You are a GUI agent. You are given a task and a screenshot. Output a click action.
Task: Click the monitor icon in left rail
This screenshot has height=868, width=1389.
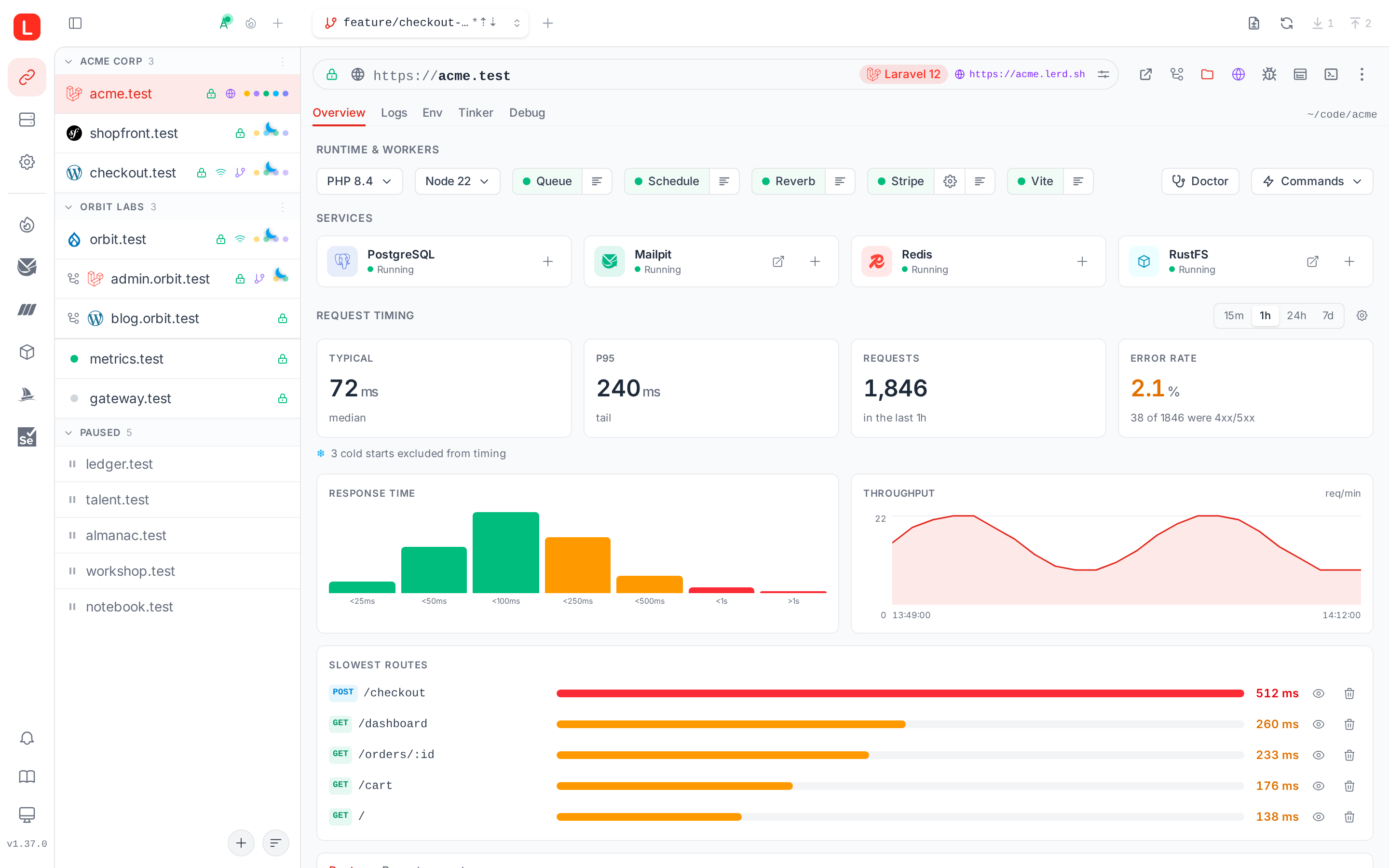coord(27,814)
